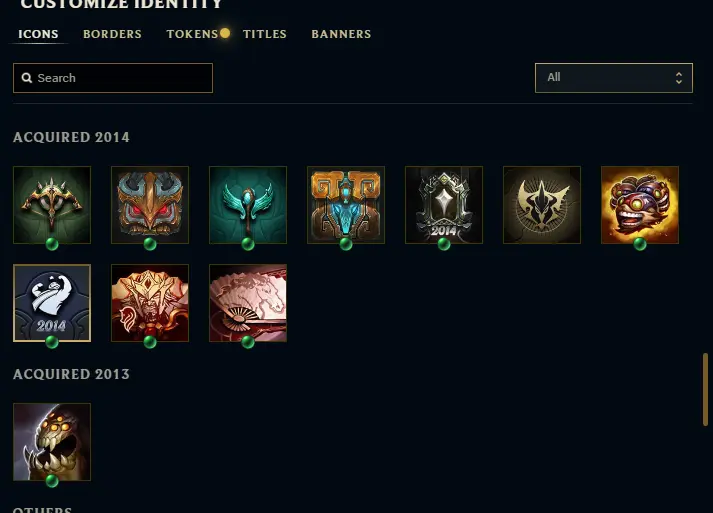This screenshot has width=713, height=513.
Task: Go to the Titles tab
Action: click(265, 34)
